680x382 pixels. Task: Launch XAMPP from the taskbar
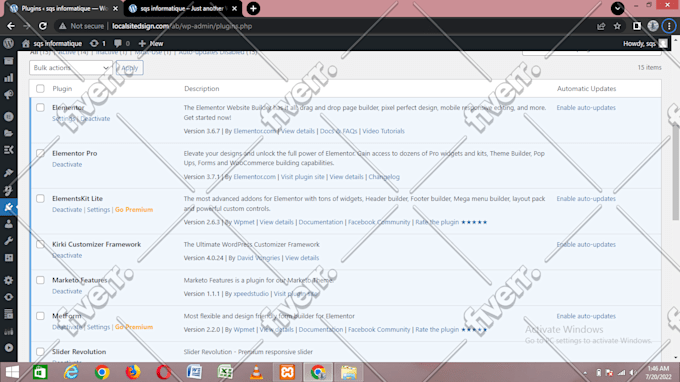287,372
